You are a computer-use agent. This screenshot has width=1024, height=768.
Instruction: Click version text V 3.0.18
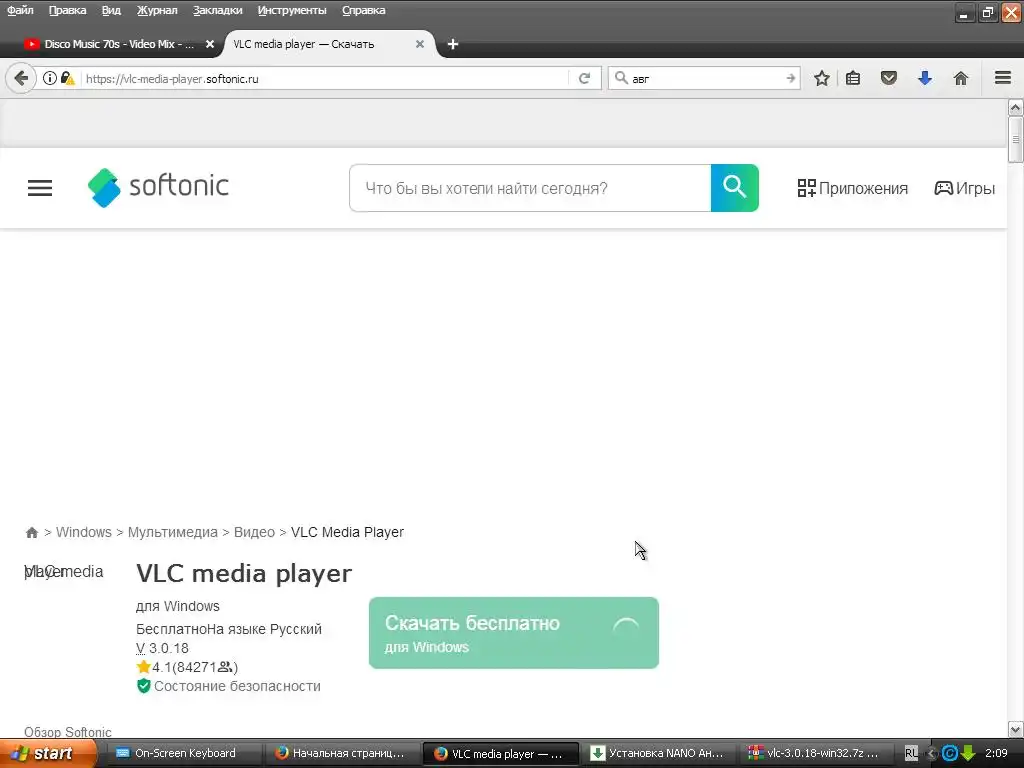162,648
